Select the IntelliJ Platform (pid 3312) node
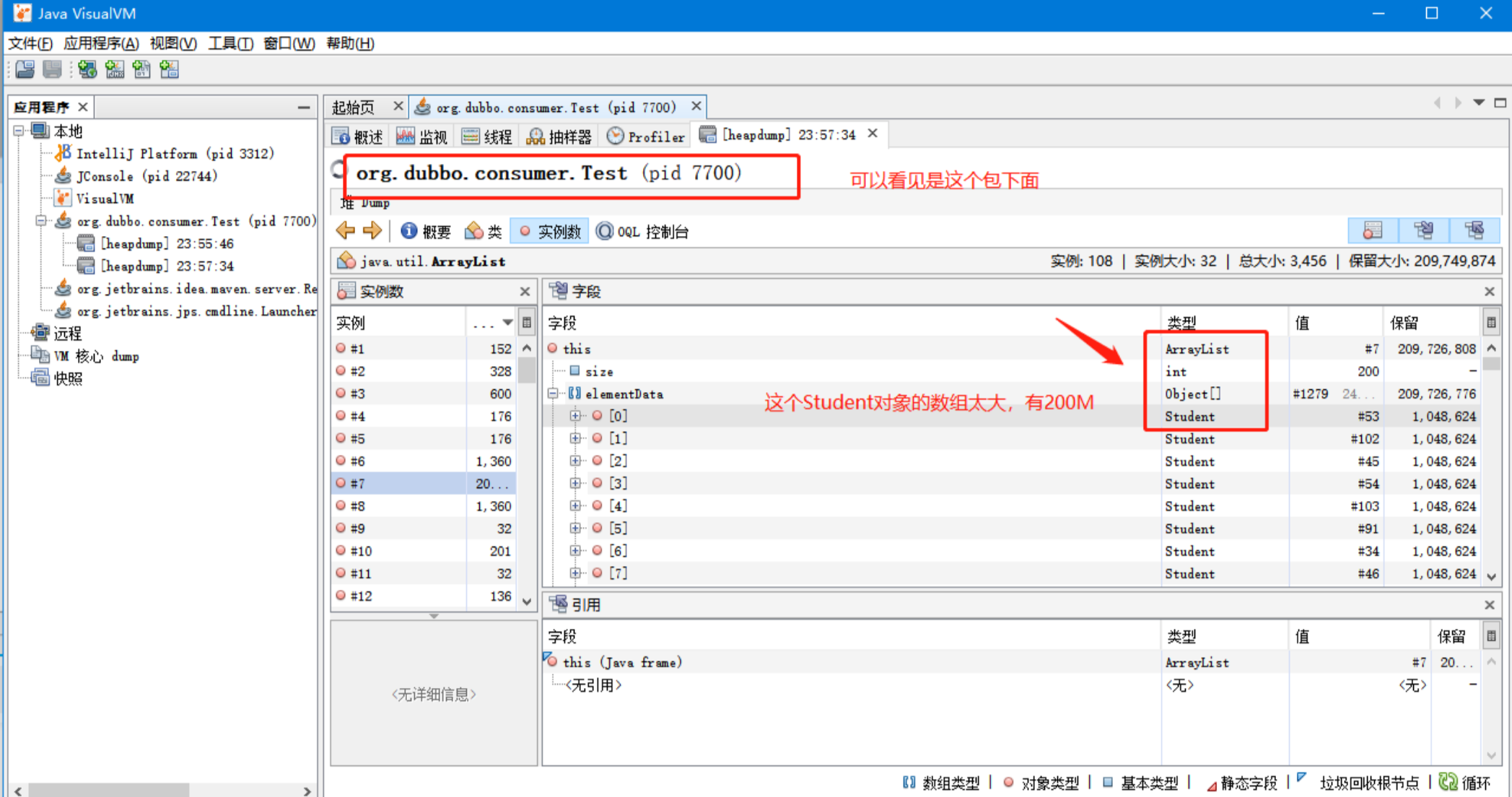Screen dimensions: 1512x797 point(175,154)
